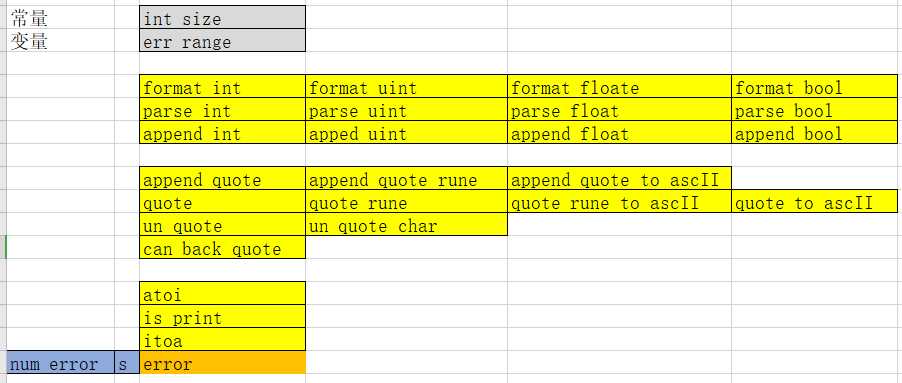Select the "append quote rune" cell
902x383 pixels.
(406, 178)
